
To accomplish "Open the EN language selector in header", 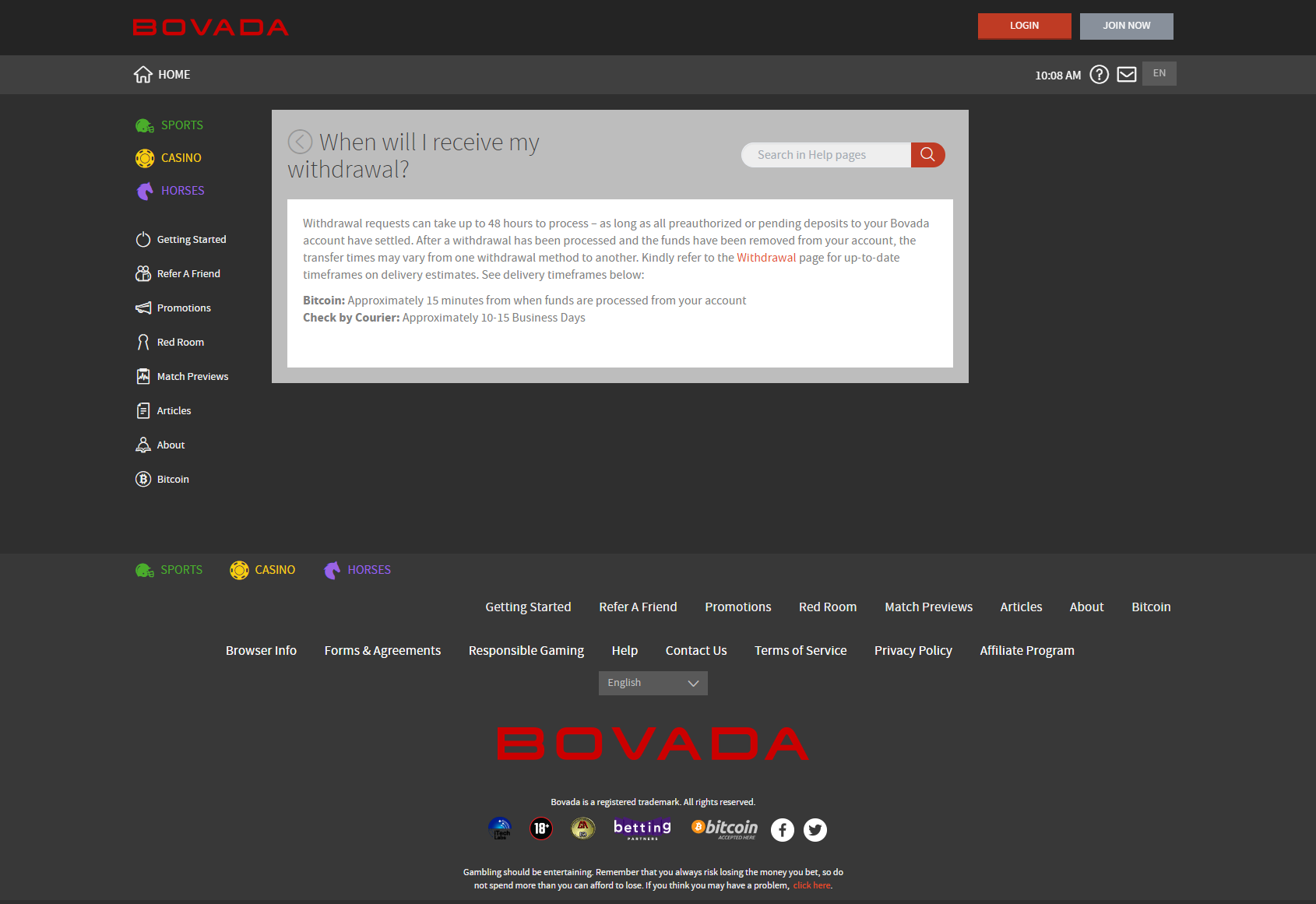I will tap(1159, 73).
